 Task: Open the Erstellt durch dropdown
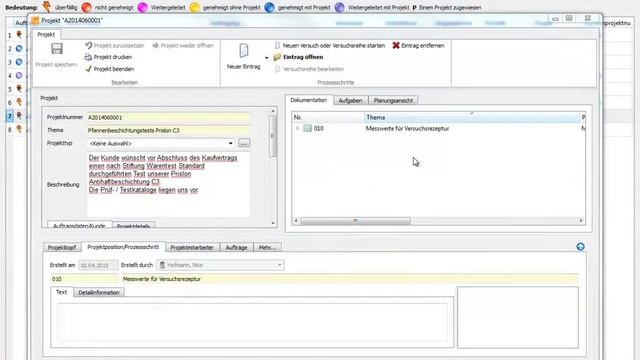pos(280,265)
